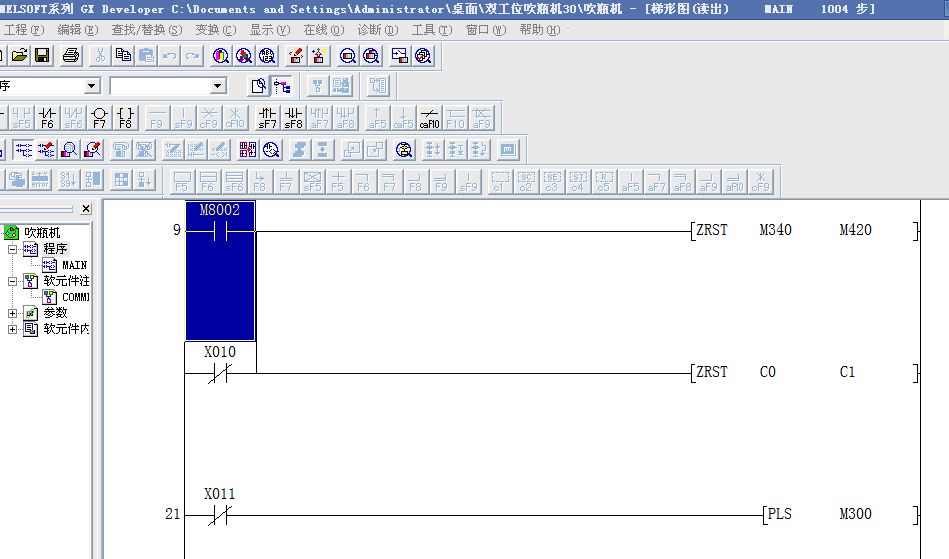This screenshot has height=559, width=949.
Task: Open the program type dropdown list
Action: pyautogui.click(x=92, y=87)
